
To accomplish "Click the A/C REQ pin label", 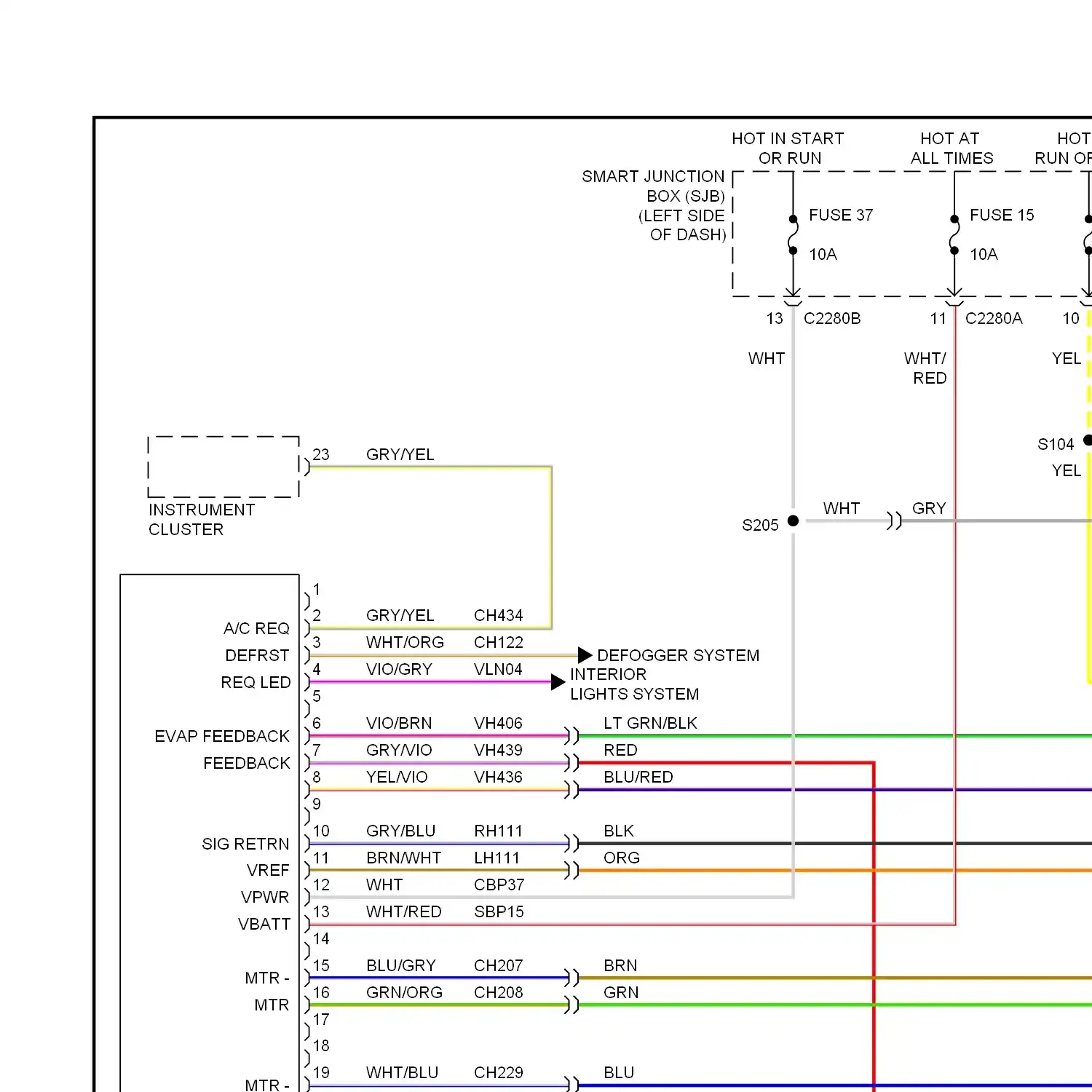I will pyautogui.click(x=256, y=628).
